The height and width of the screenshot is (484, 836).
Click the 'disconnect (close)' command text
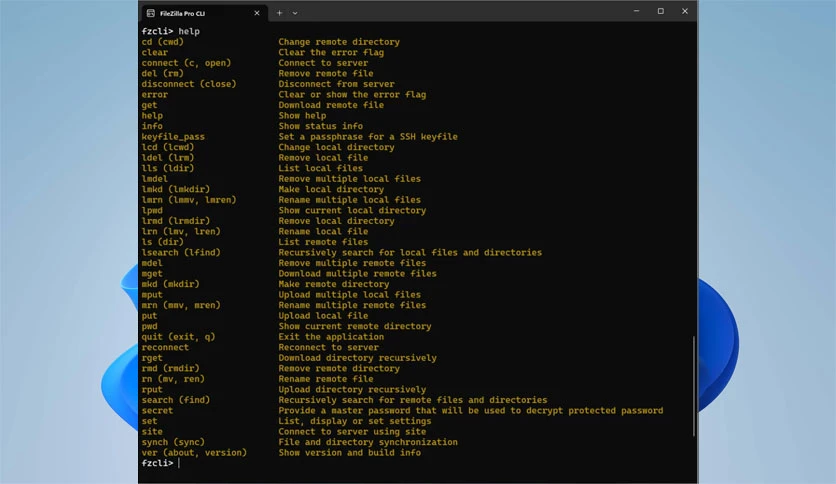coord(189,84)
